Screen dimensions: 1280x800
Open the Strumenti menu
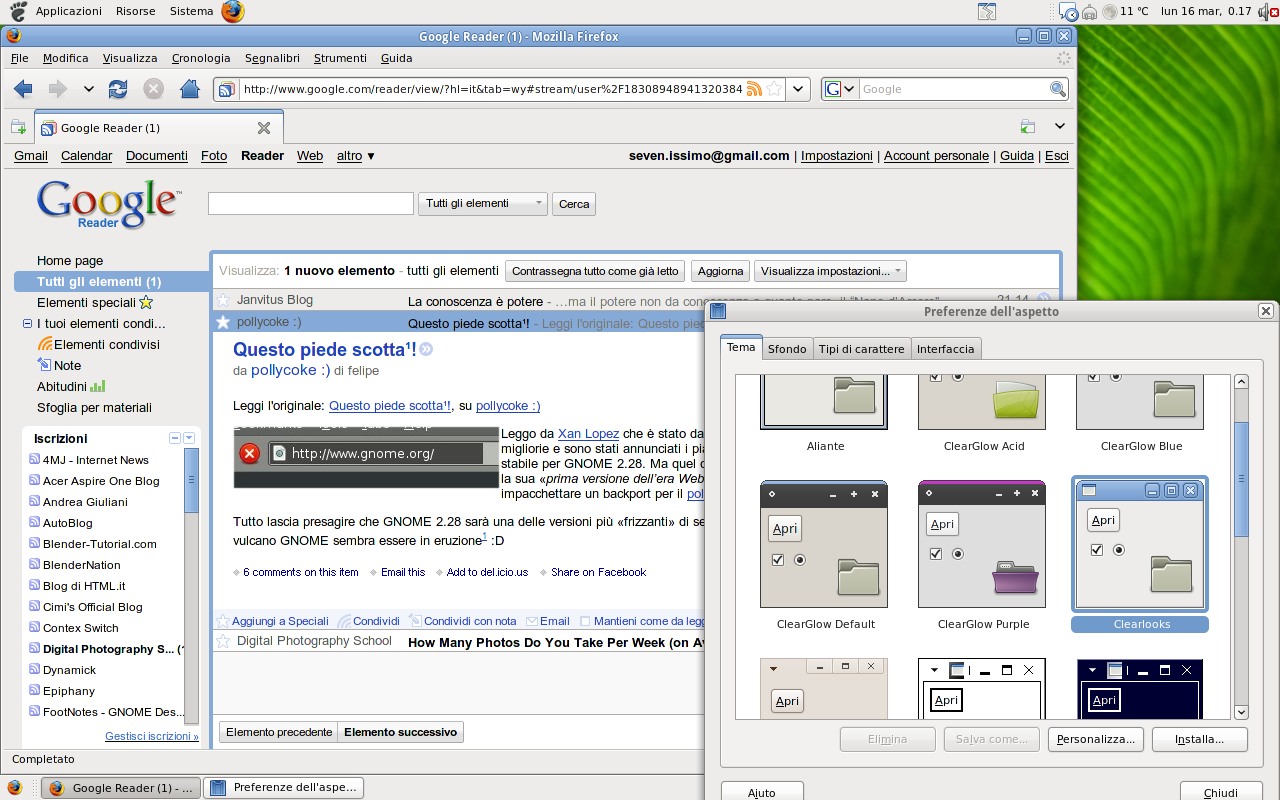[340, 58]
